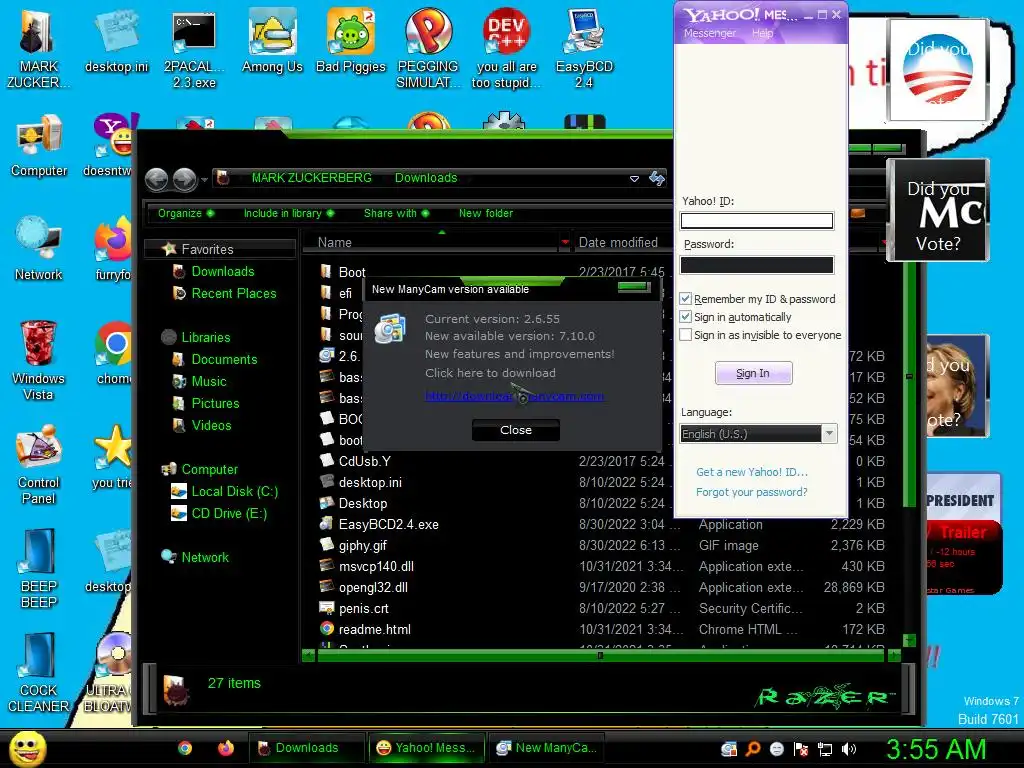This screenshot has width=1024, height=768.
Task: Click Forgot your password link
Action: (751, 492)
